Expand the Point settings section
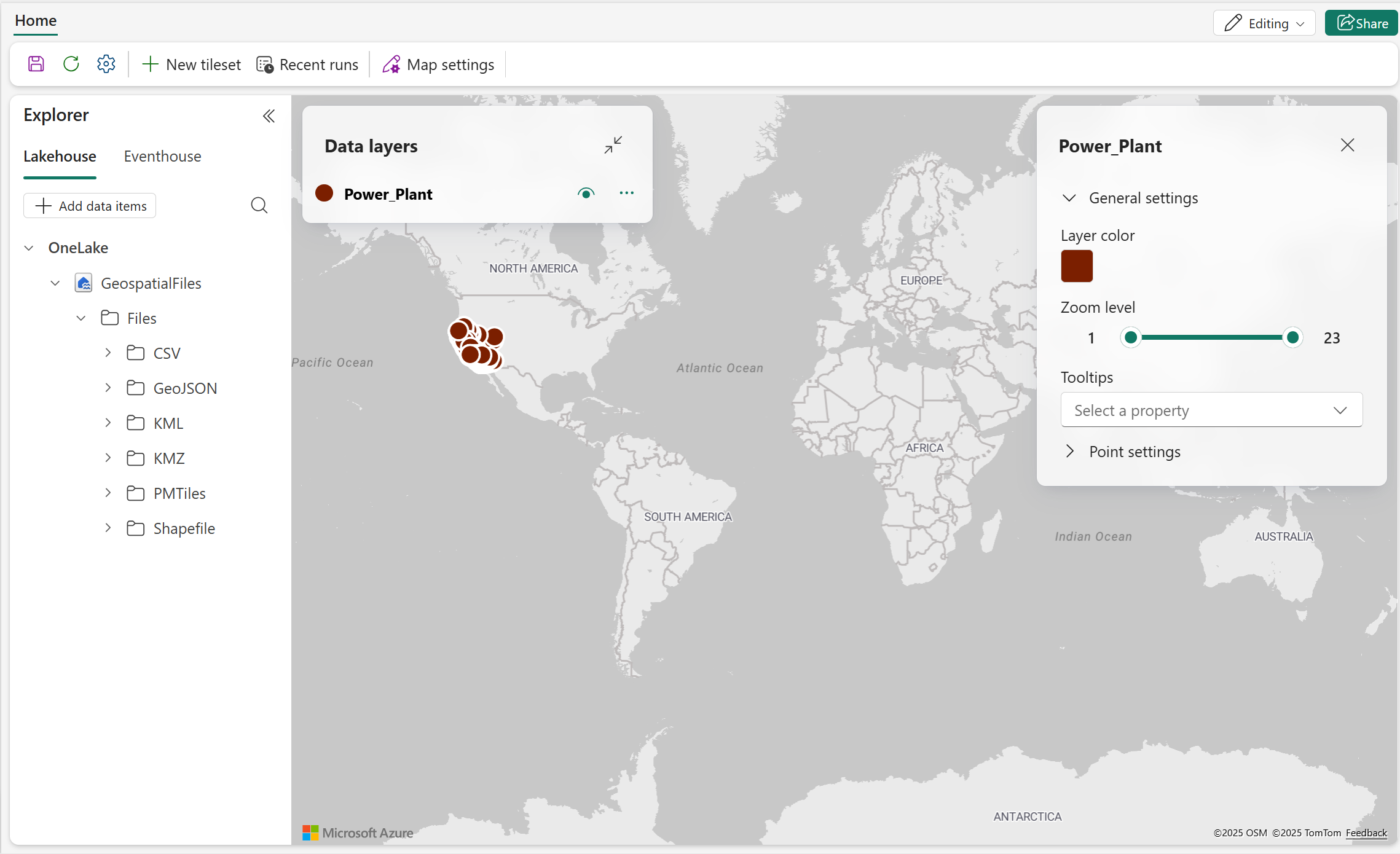The height and width of the screenshot is (854, 1400). click(x=1070, y=452)
